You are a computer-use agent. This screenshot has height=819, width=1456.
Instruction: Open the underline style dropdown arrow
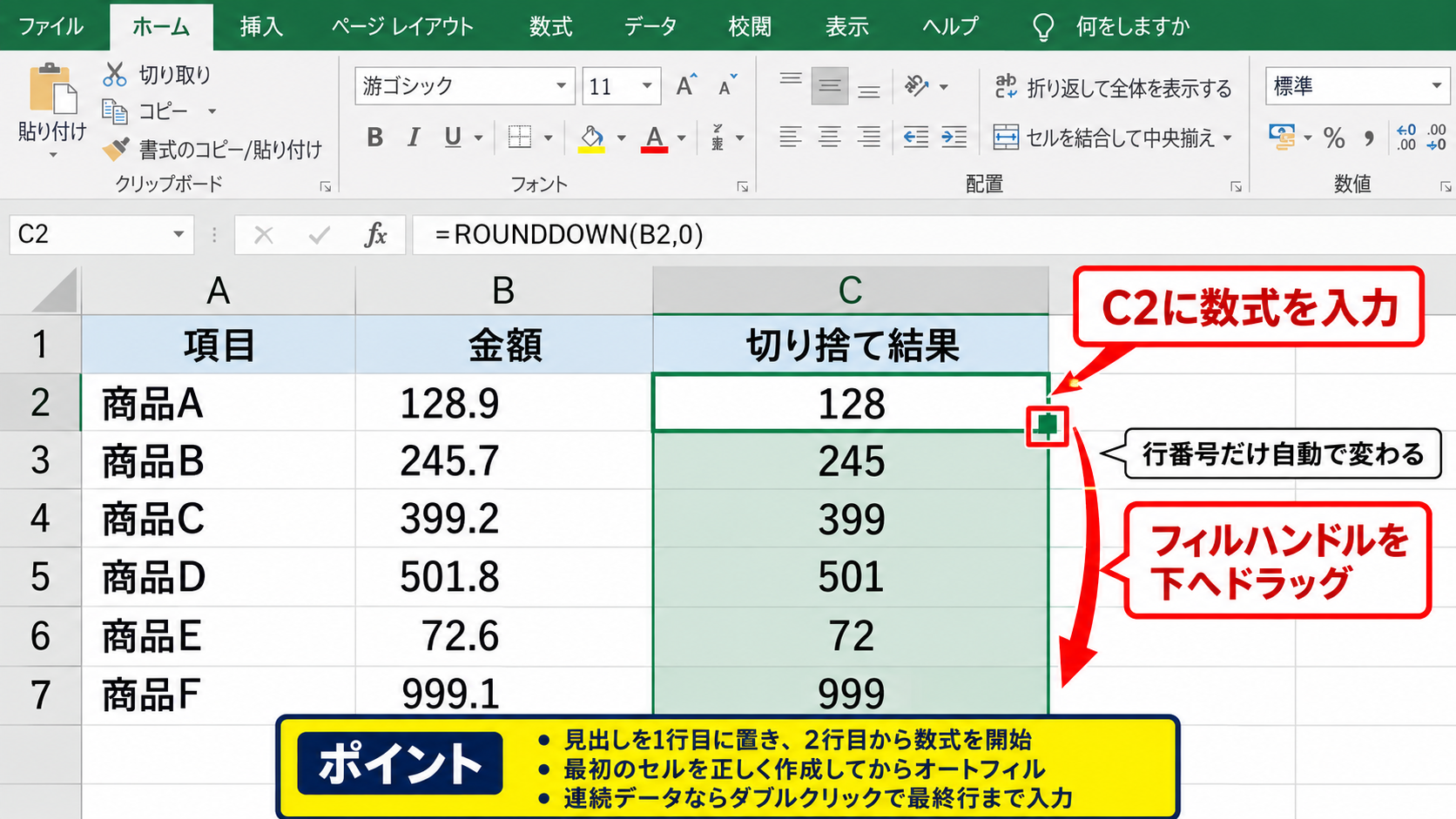point(478,138)
